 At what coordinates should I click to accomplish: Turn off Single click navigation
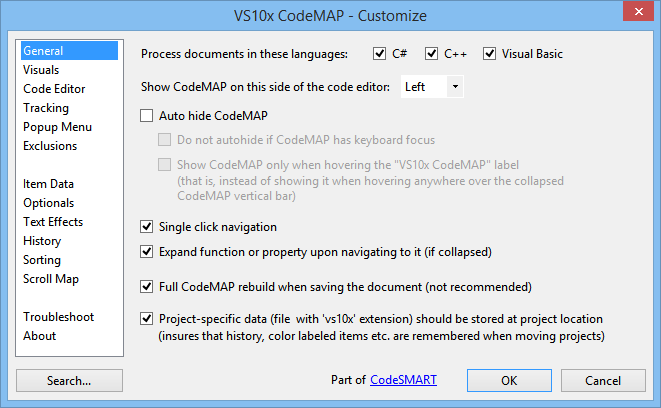(x=146, y=227)
